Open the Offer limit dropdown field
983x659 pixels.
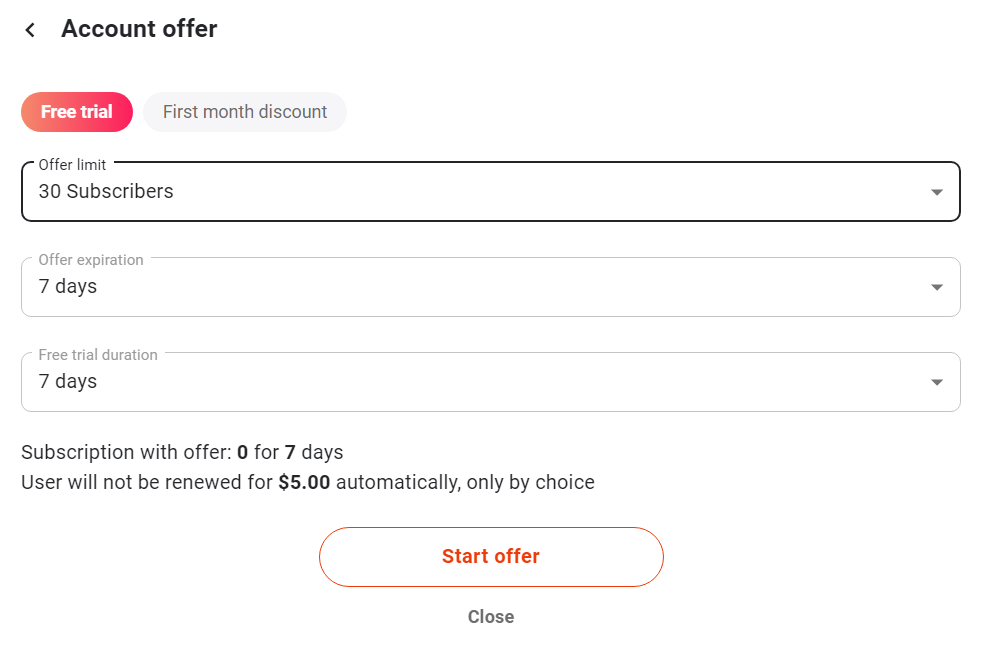[x=490, y=191]
